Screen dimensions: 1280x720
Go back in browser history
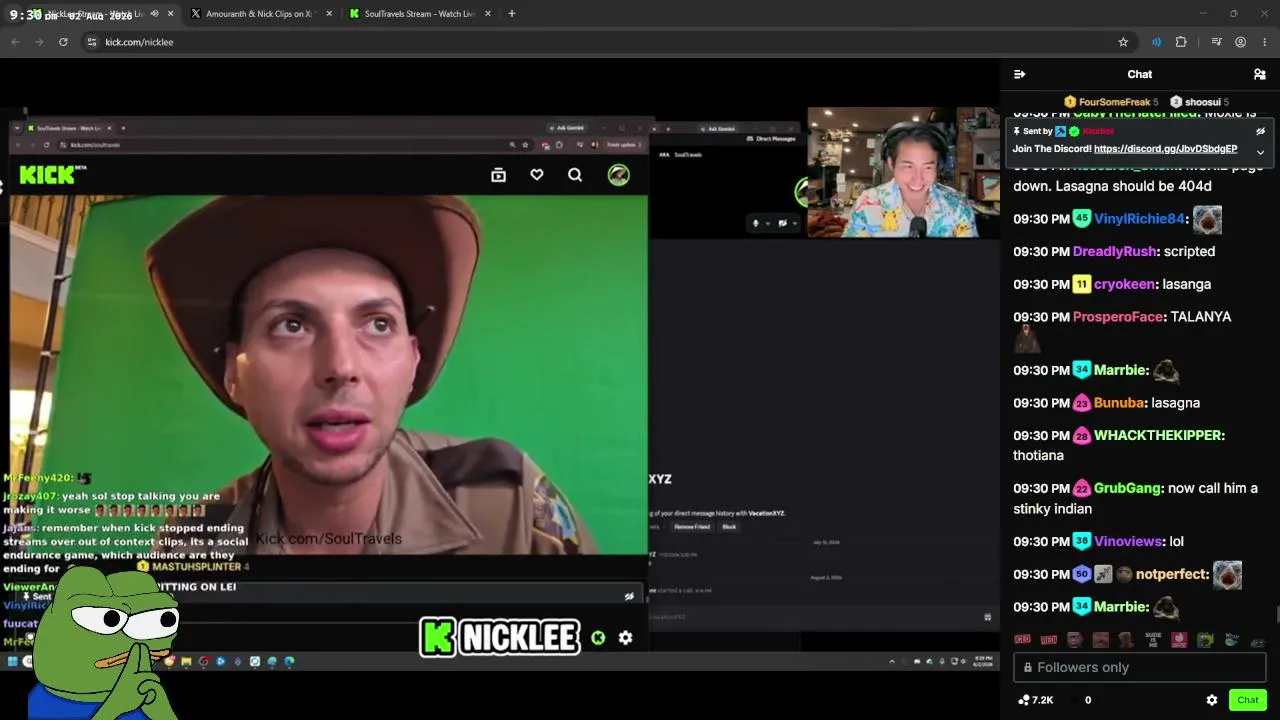[x=15, y=42]
